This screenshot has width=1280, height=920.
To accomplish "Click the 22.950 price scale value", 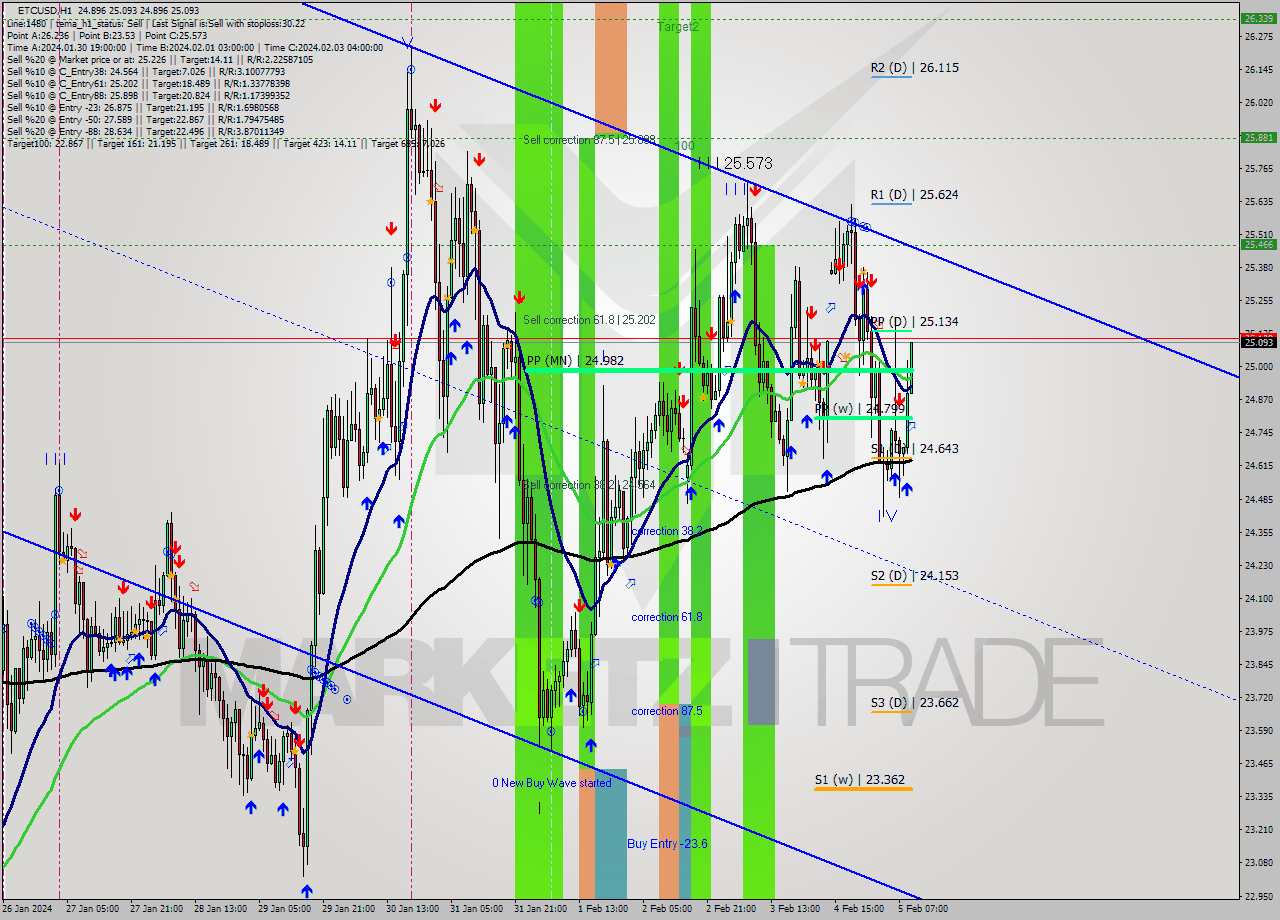I will [1259, 895].
